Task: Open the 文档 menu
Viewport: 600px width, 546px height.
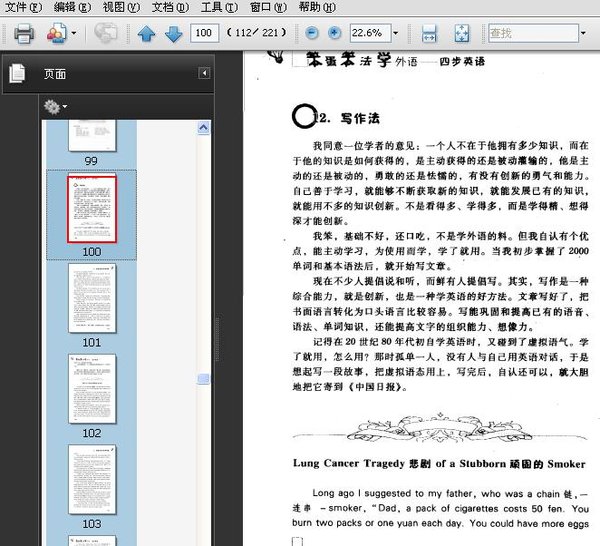Action: [170, 7]
